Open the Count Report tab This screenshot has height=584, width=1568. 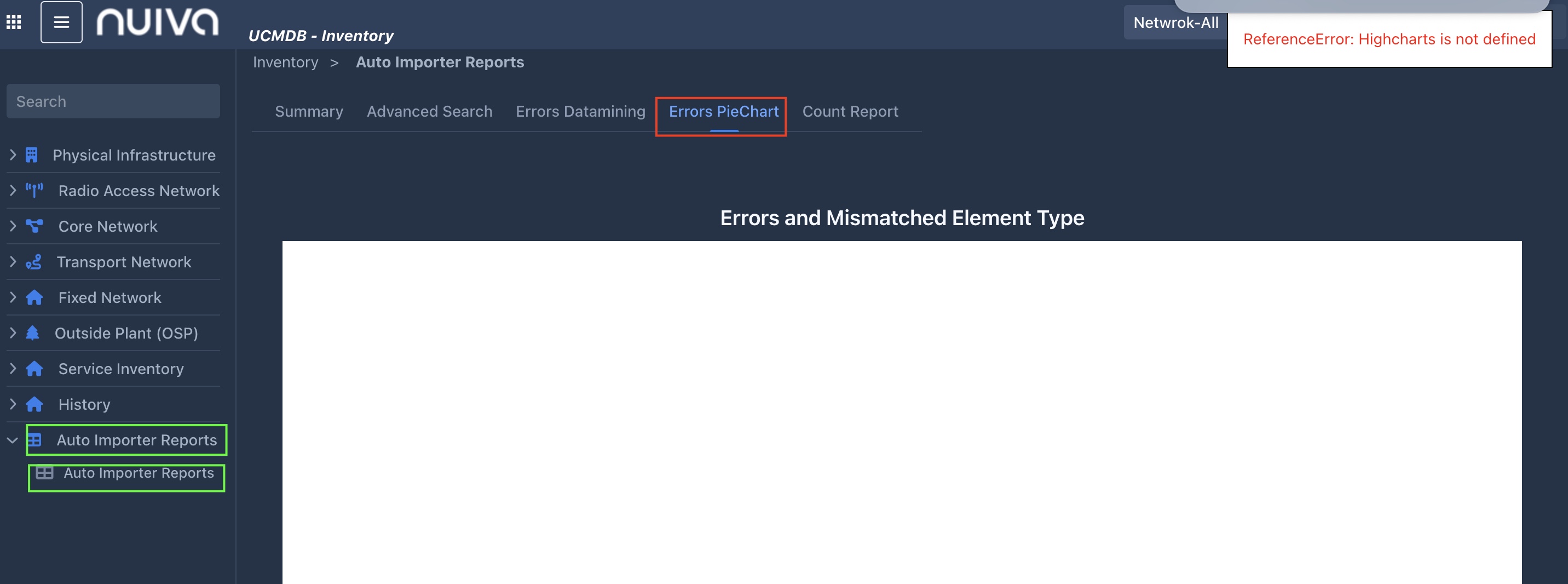850,111
